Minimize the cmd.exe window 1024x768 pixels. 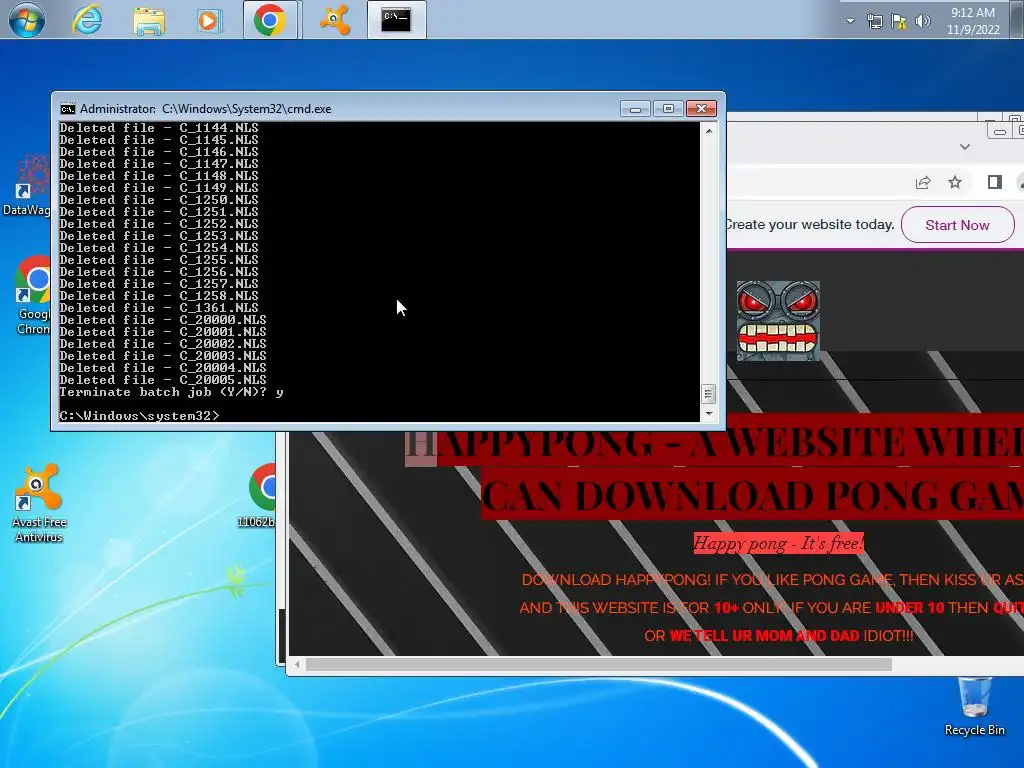[635, 109]
